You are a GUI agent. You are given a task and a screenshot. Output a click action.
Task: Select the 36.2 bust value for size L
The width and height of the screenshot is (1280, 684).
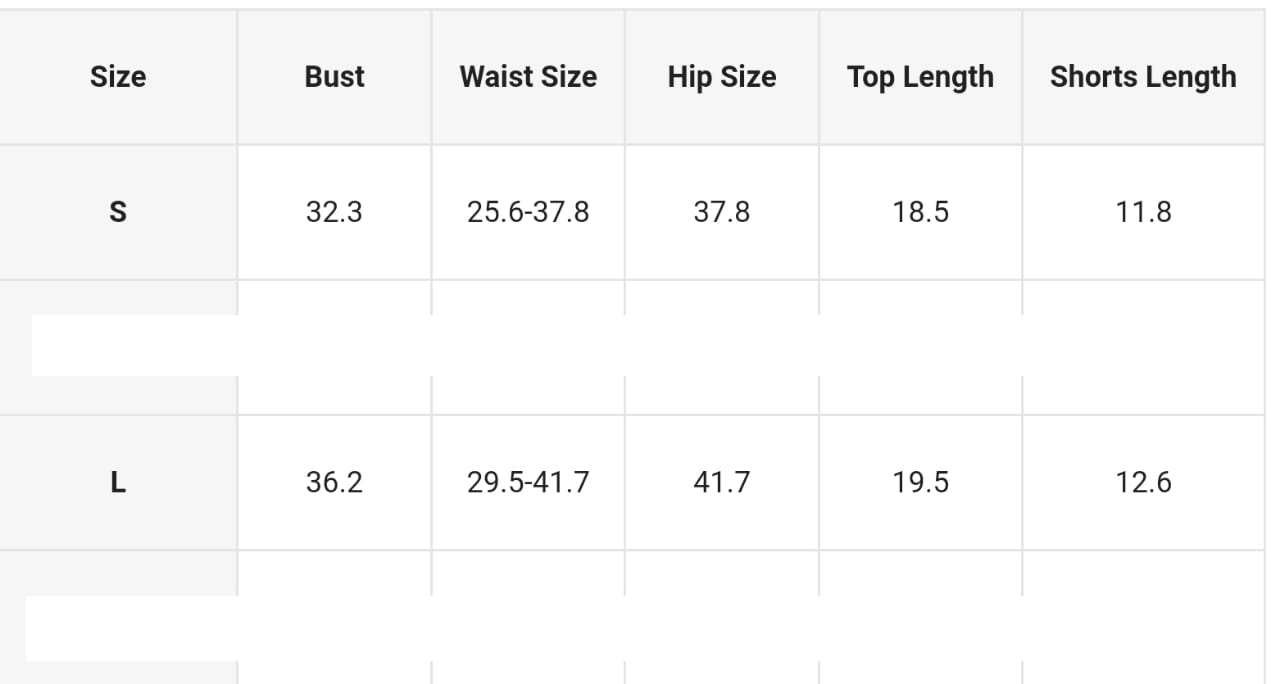pos(334,483)
